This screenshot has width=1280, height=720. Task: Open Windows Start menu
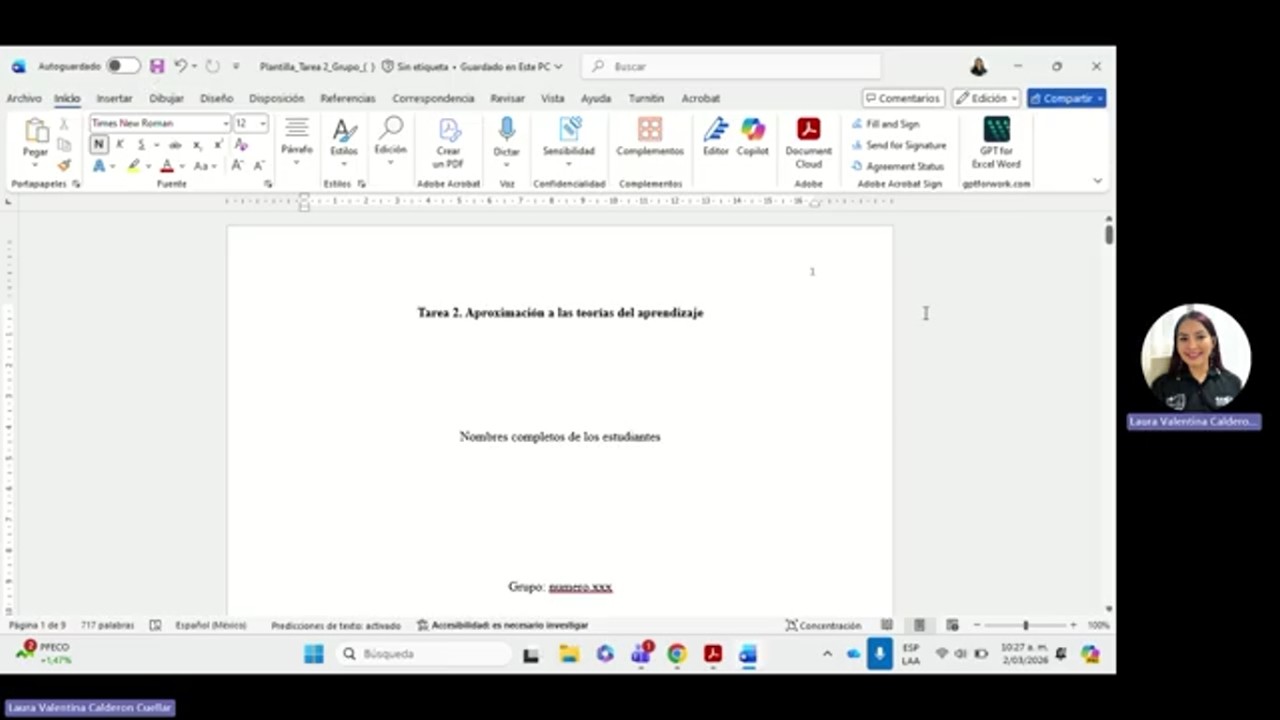(314, 654)
